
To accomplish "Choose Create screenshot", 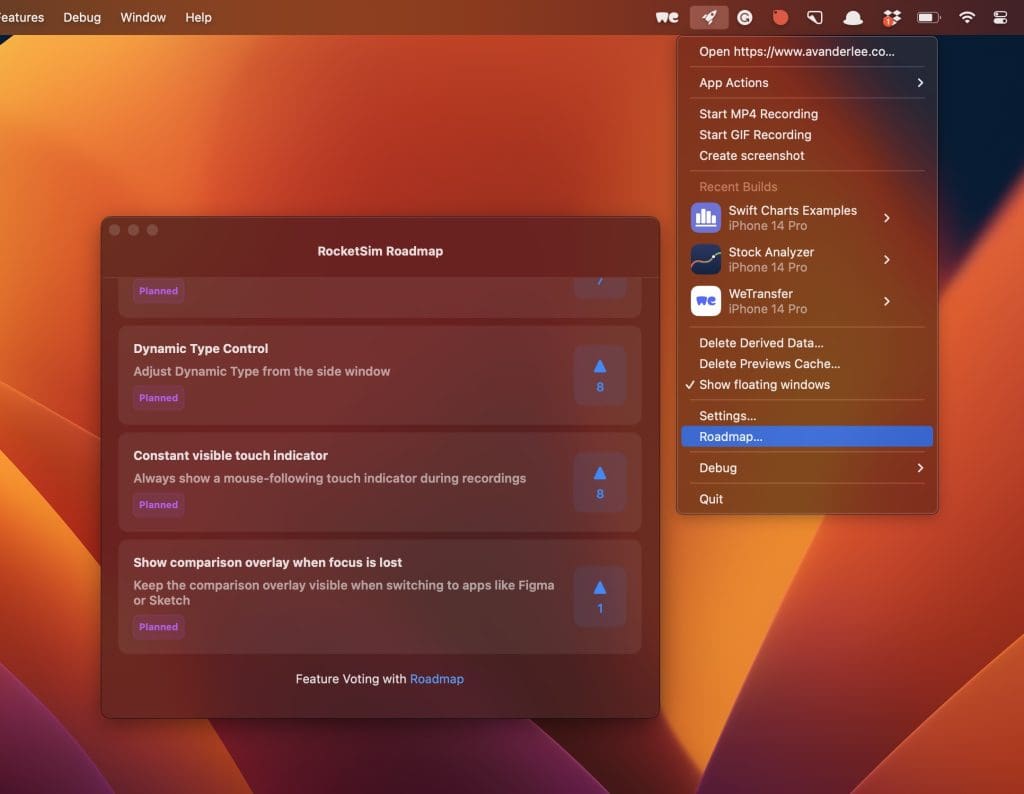I will (x=807, y=155).
